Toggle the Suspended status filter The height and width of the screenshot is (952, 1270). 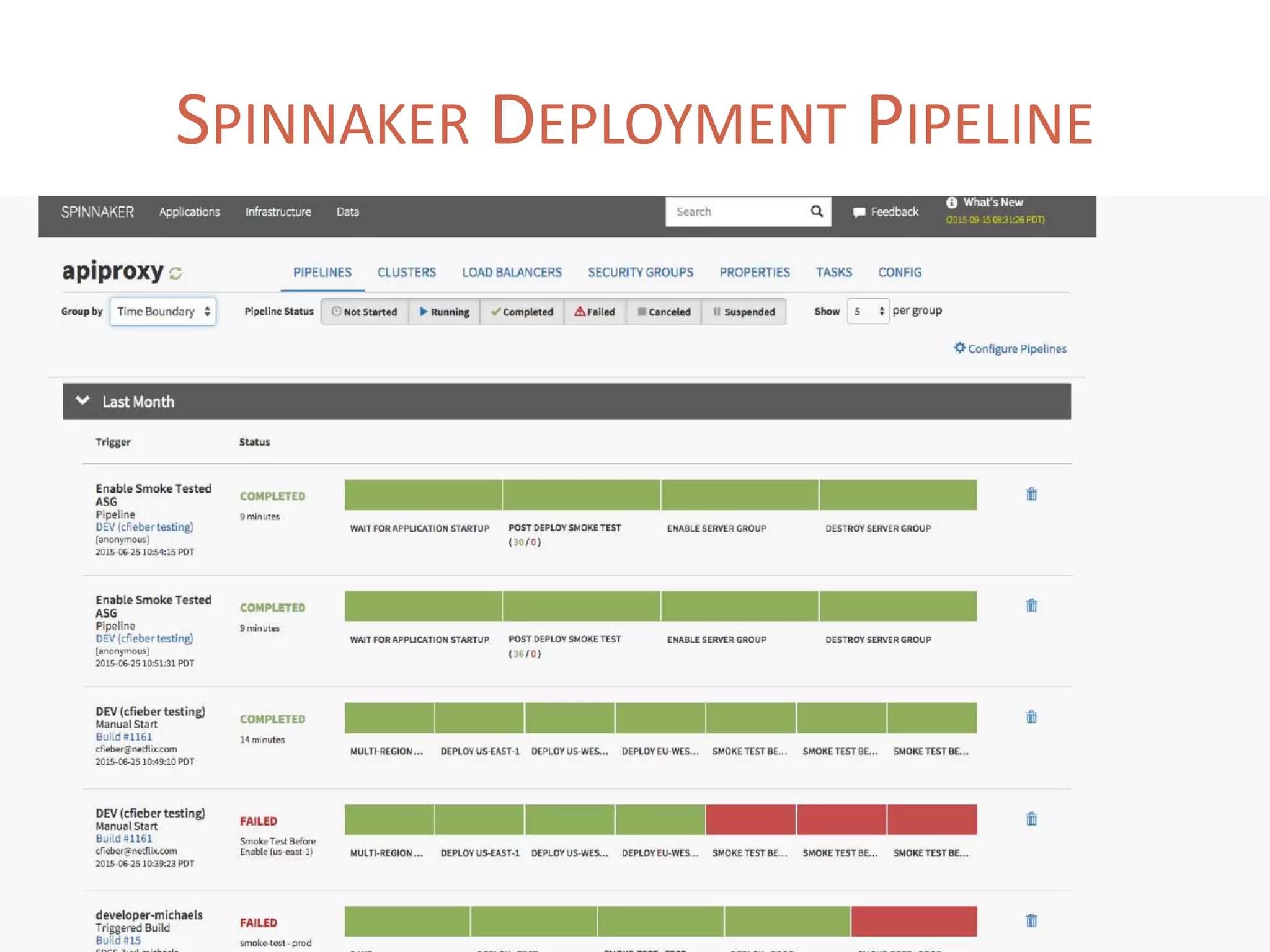[x=744, y=312]
